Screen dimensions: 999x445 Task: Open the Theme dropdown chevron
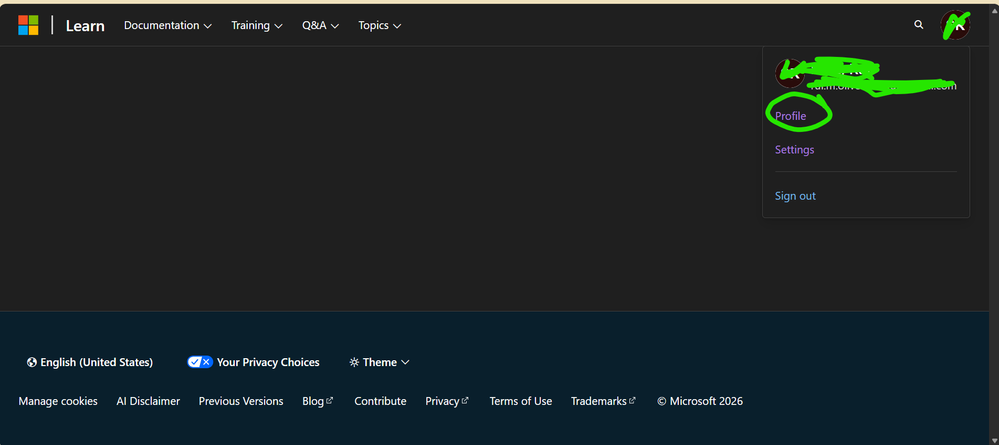(405, 362)
